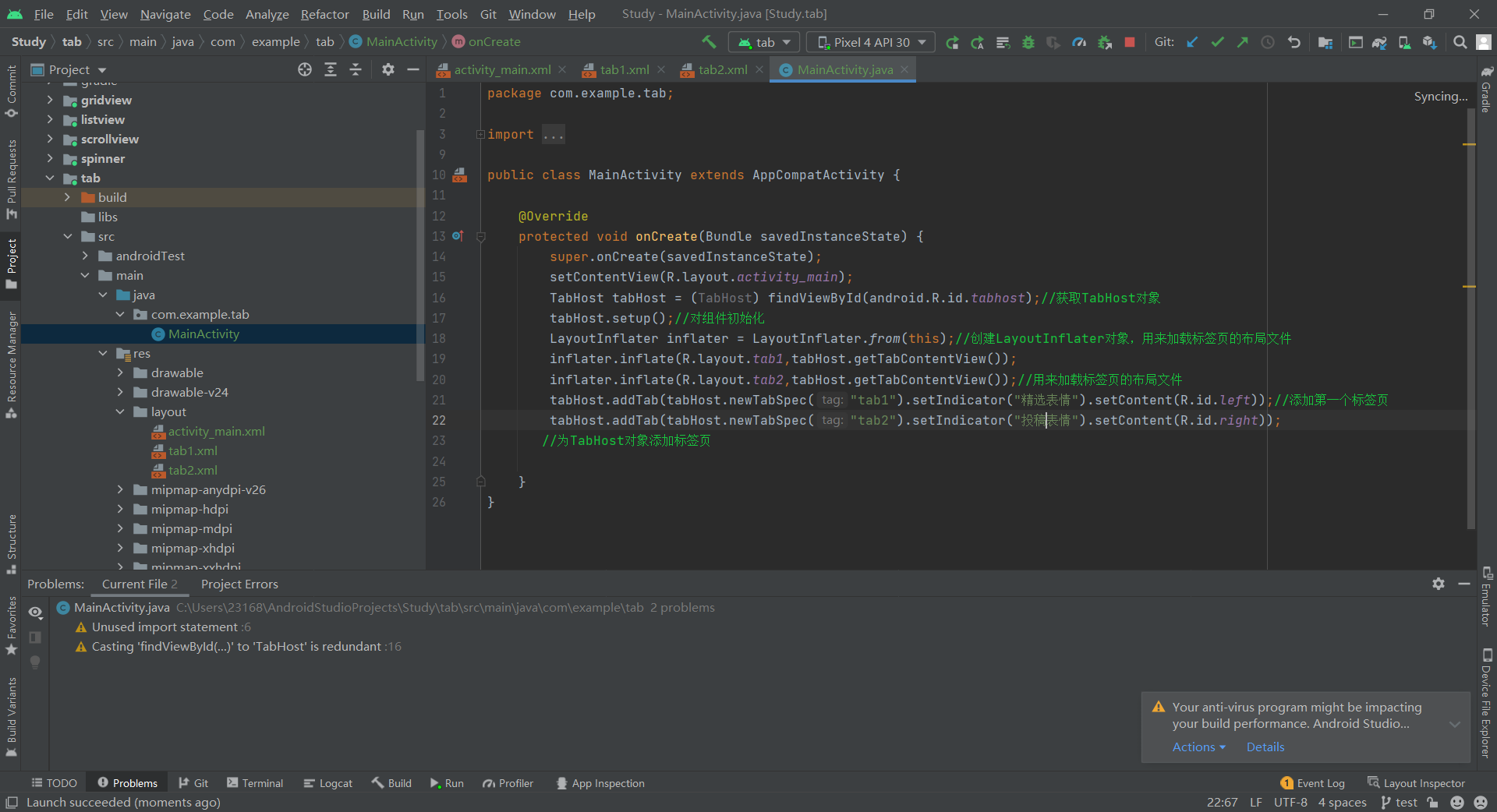The height and width of the screenshot is (812, 1497).
Task: Open the Pixel 4 API 30 device dropdown
Action: coord(871,42)
